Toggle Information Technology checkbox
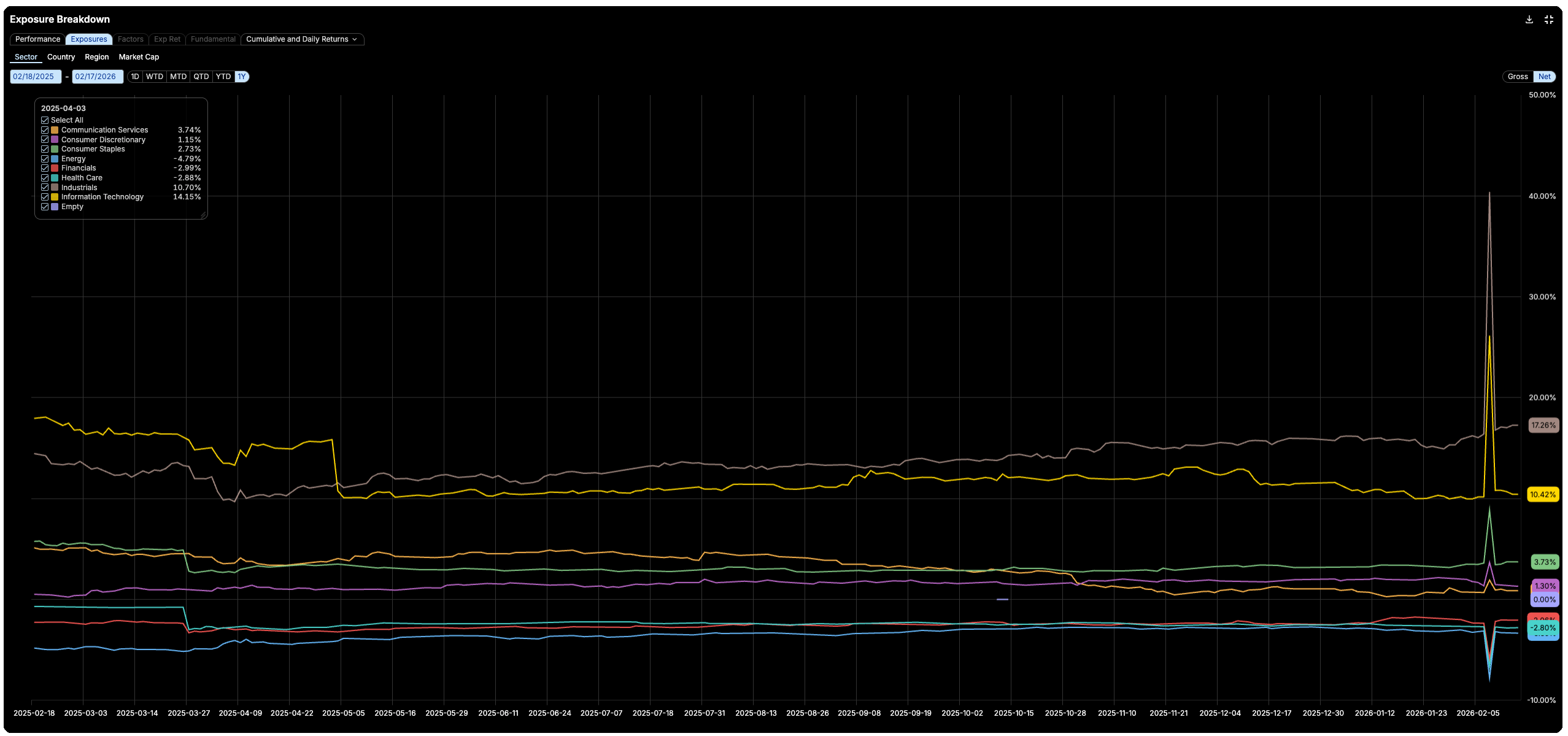Viewport: 1568px width, 736px height. tap(45, 197)
